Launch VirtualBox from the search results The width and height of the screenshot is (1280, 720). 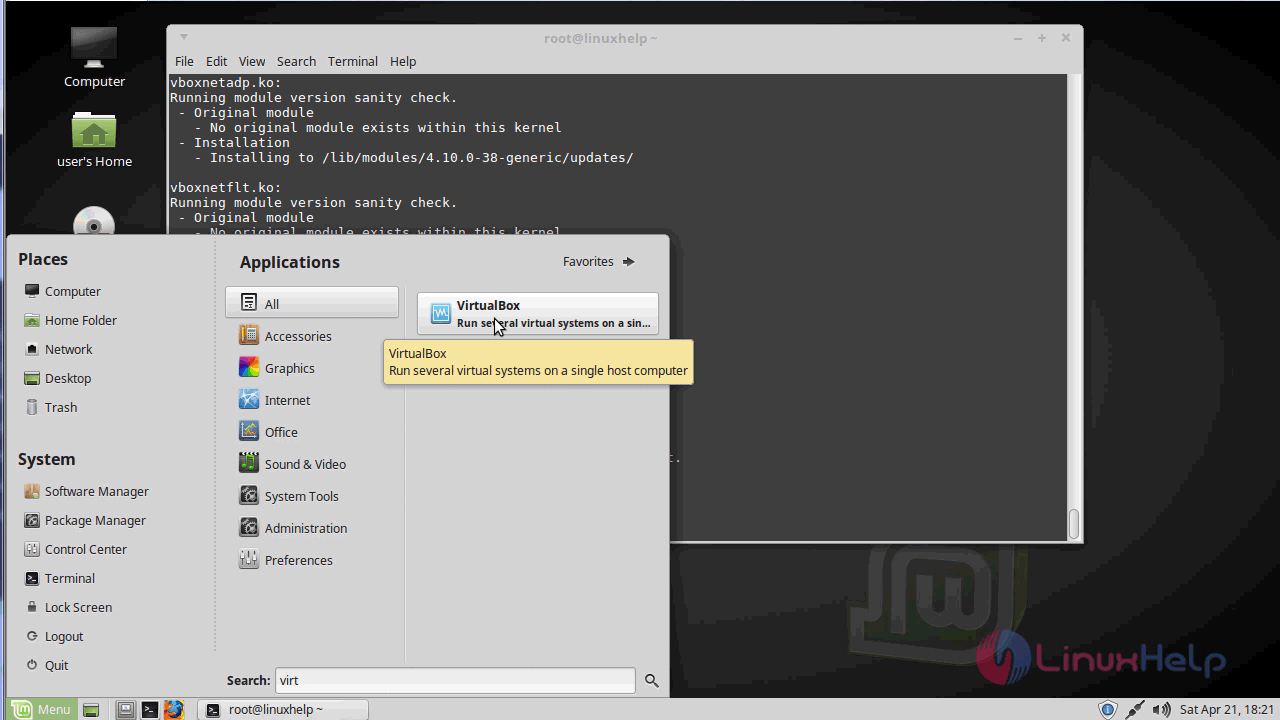click(x=537, y=313)
